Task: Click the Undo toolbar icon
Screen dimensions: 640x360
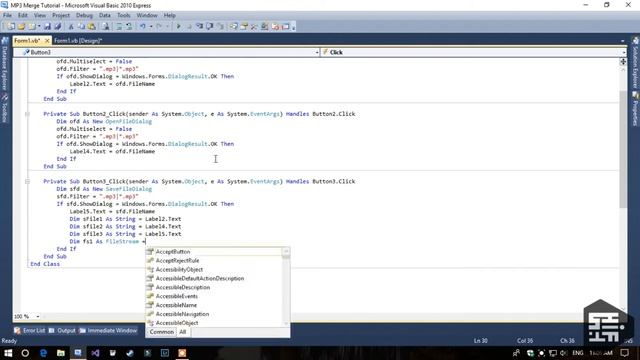Action: (142, 27)
